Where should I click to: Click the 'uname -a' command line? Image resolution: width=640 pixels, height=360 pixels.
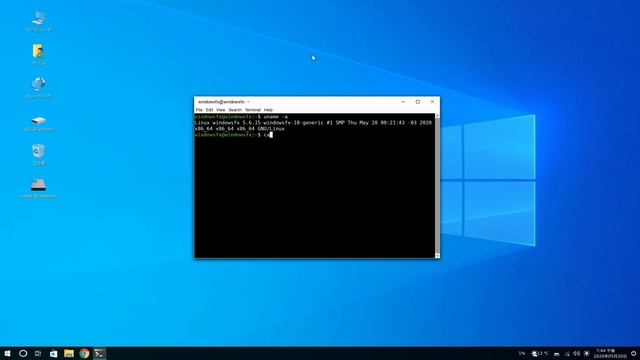(x=241, y=117)
